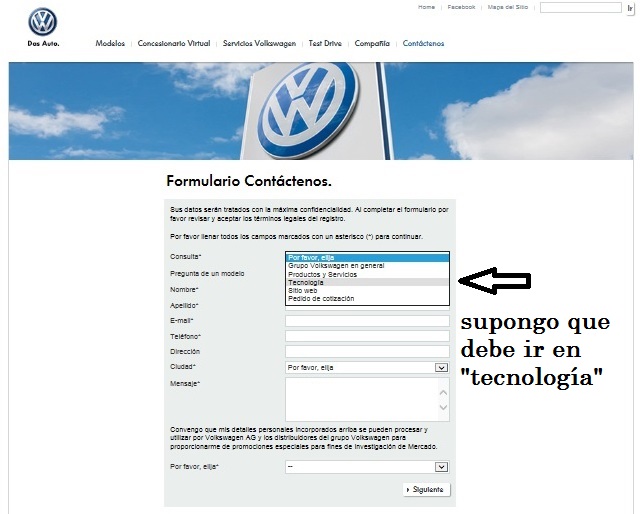This screenshot has width=640, height=514.
Task: Follow the Home link at top
Action: [426, 7]
